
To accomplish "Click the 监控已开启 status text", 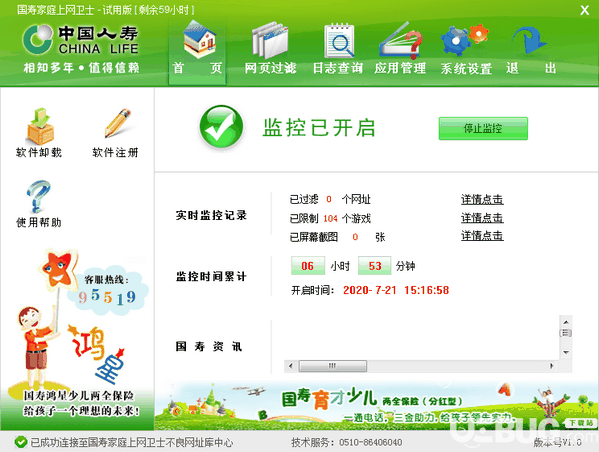I will 319,128.
